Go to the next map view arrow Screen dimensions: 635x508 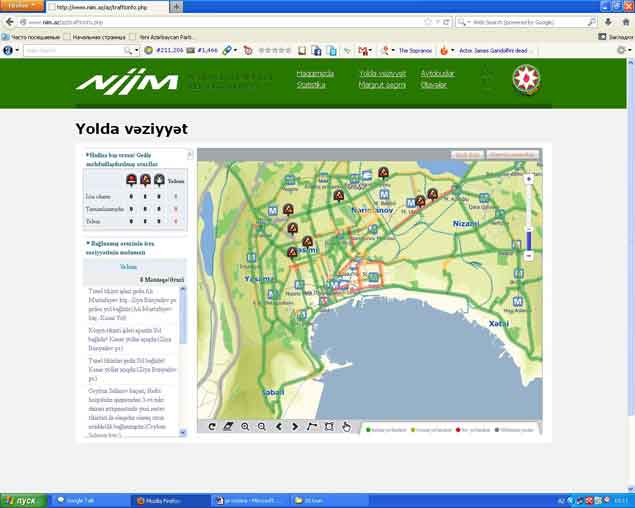[295, 426]
